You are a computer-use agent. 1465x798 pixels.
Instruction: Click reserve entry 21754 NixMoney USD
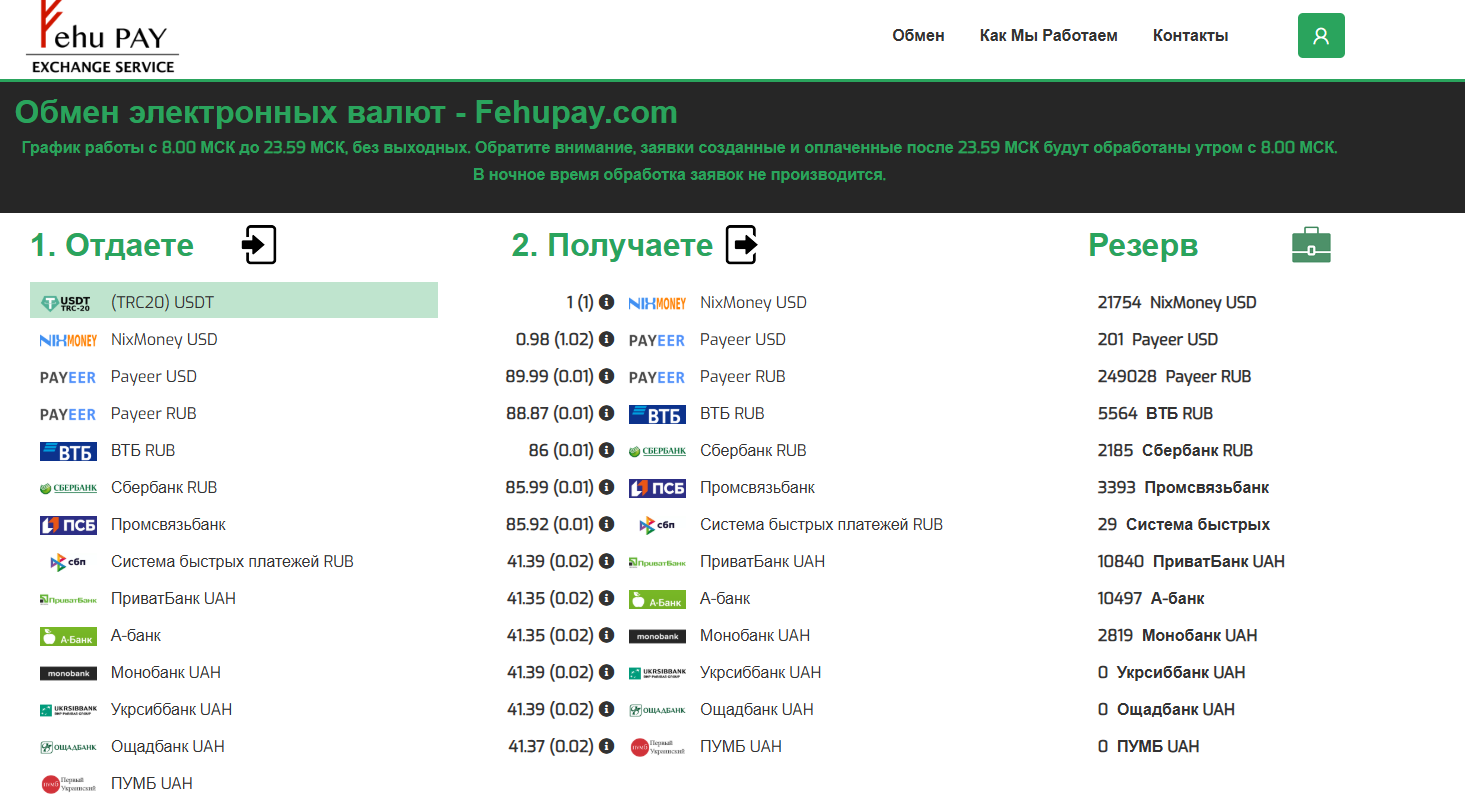pos(1177,302)
